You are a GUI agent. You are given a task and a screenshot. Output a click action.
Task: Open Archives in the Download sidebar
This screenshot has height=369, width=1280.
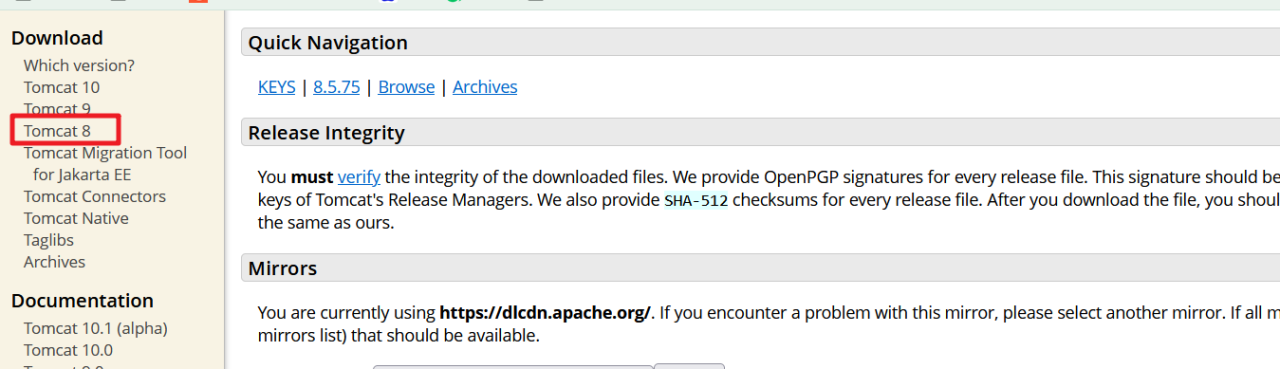(55, 262)
